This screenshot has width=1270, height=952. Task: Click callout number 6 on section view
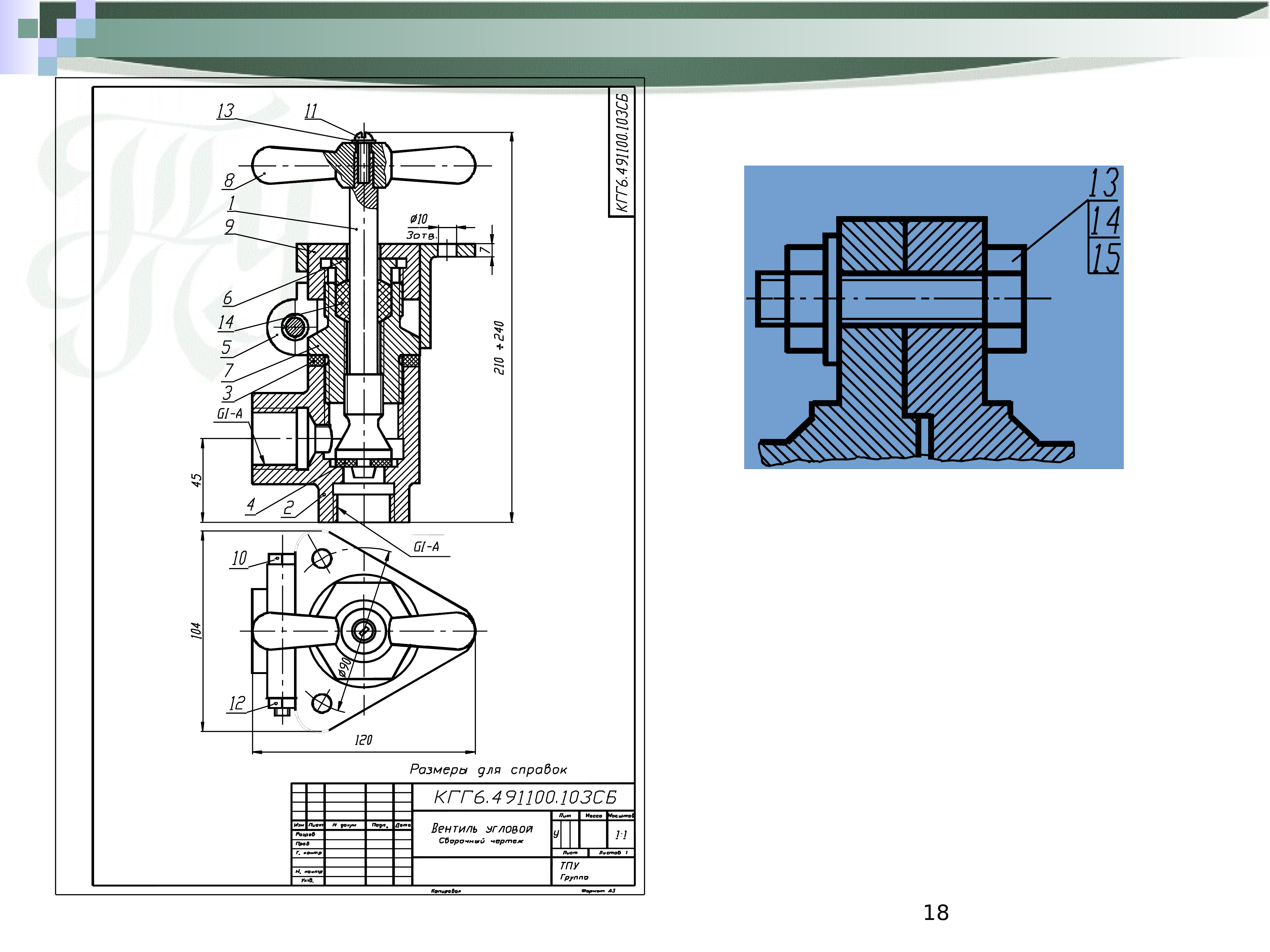point(228,298)
